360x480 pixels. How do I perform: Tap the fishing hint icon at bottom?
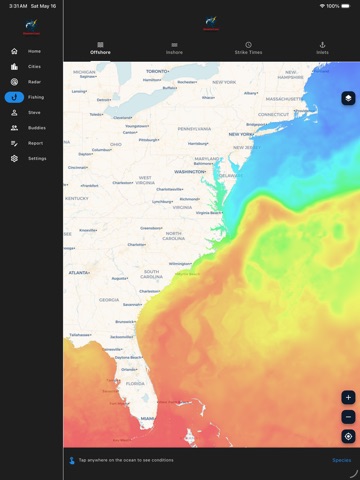[72, 460]
